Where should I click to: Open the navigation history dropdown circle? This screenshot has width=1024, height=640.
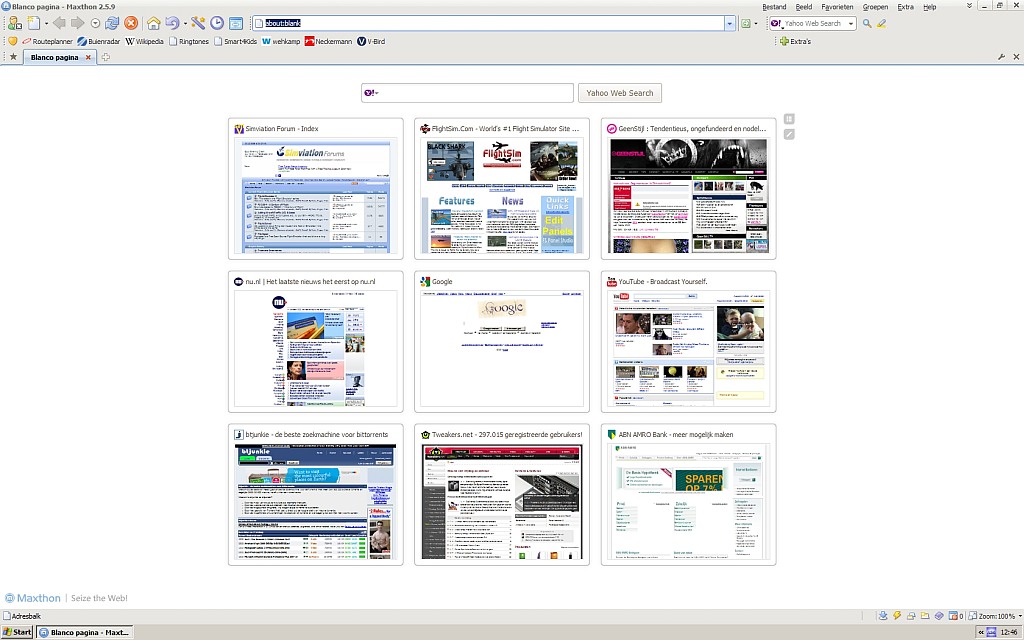(x=95, y=24)
